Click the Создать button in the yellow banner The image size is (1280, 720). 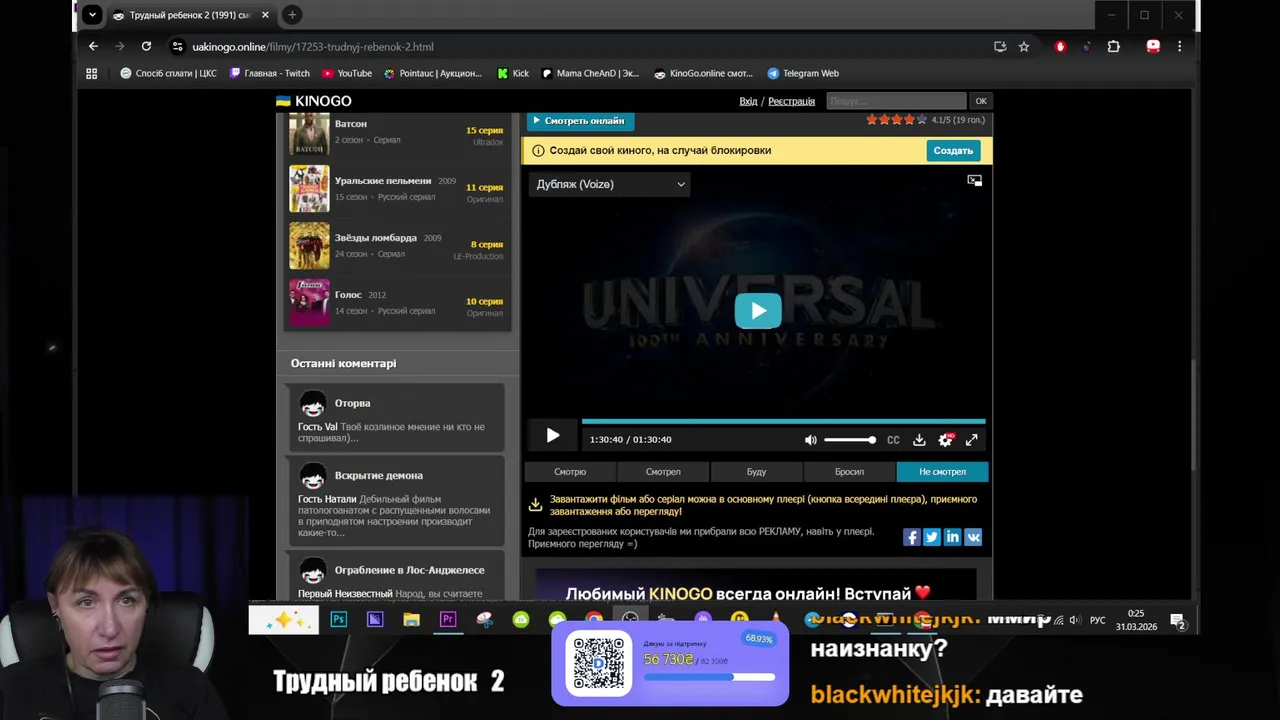coord(953,151)
